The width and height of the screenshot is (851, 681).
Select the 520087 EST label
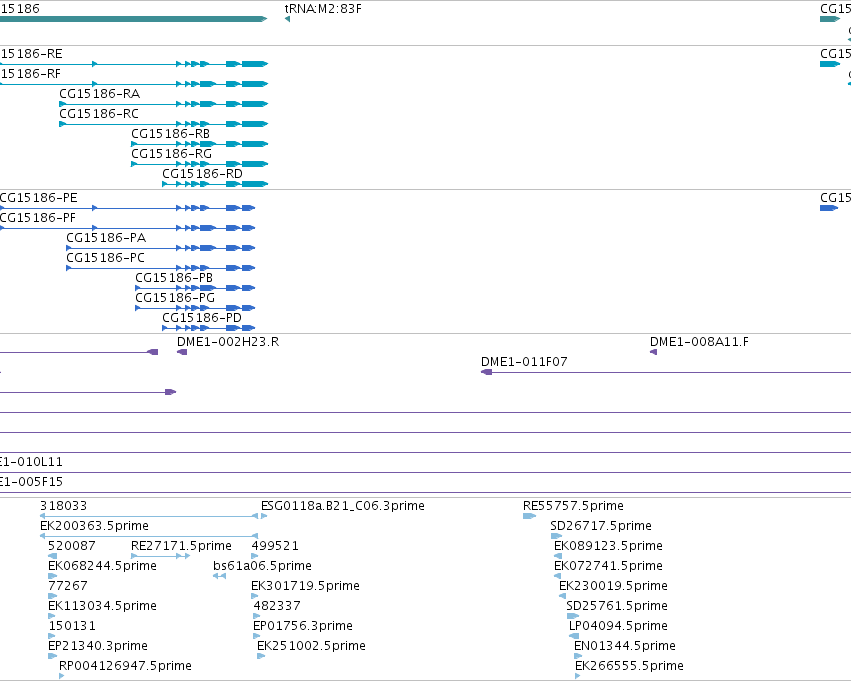click(x=72, y=546)
